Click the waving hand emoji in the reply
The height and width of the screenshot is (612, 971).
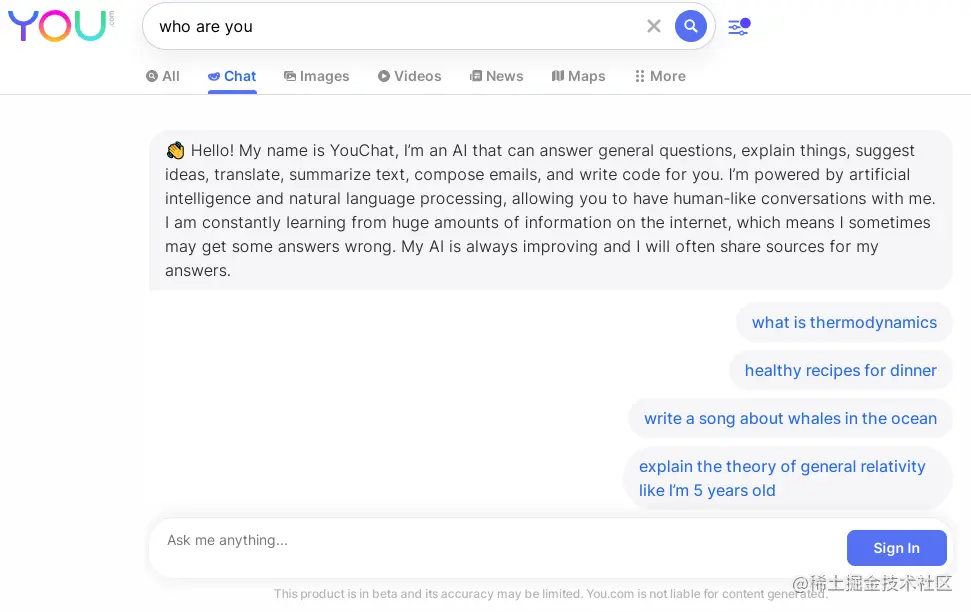(175, 151)
